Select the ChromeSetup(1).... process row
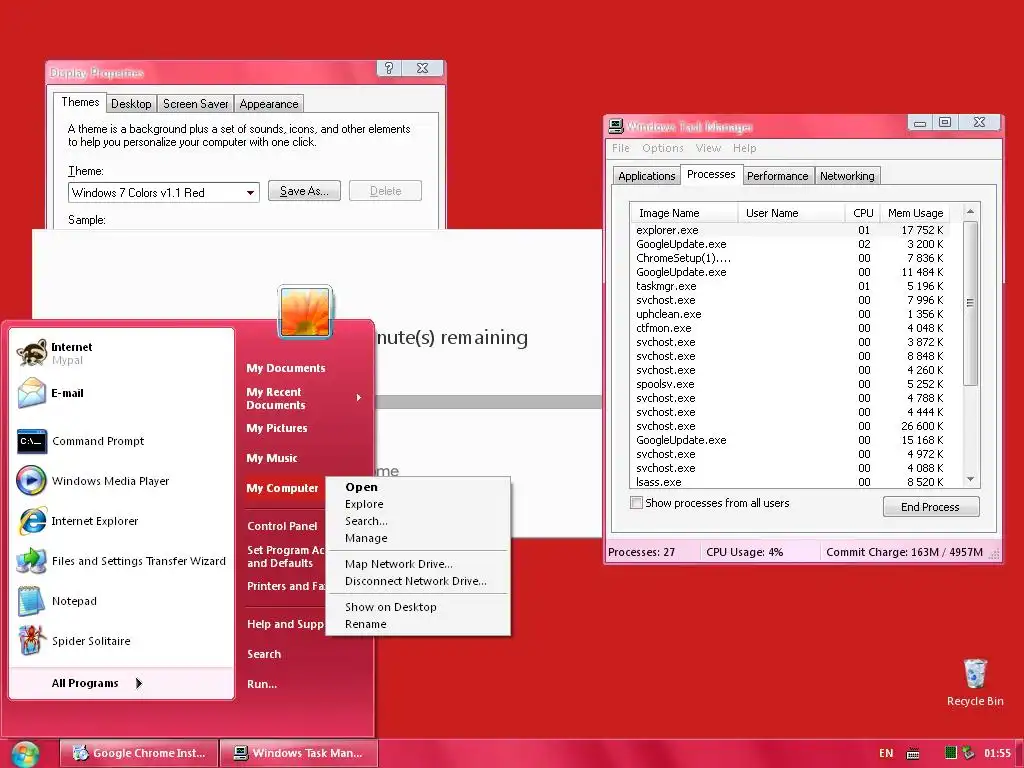The image size is (1024, 768). pyautogui.click(x=790, y=258)
